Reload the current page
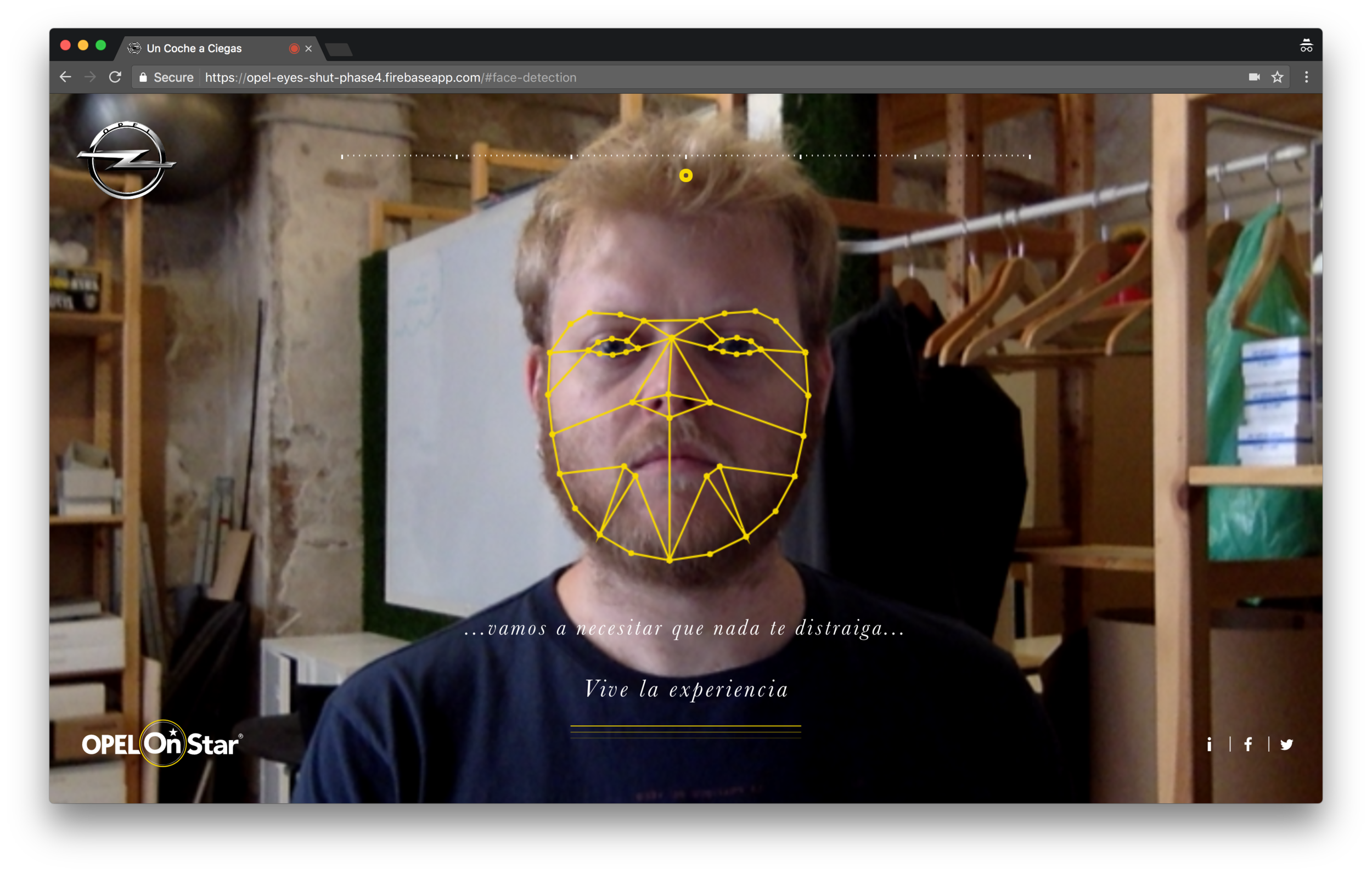This screenshot has height=874, width=1372. pos(116,77)
